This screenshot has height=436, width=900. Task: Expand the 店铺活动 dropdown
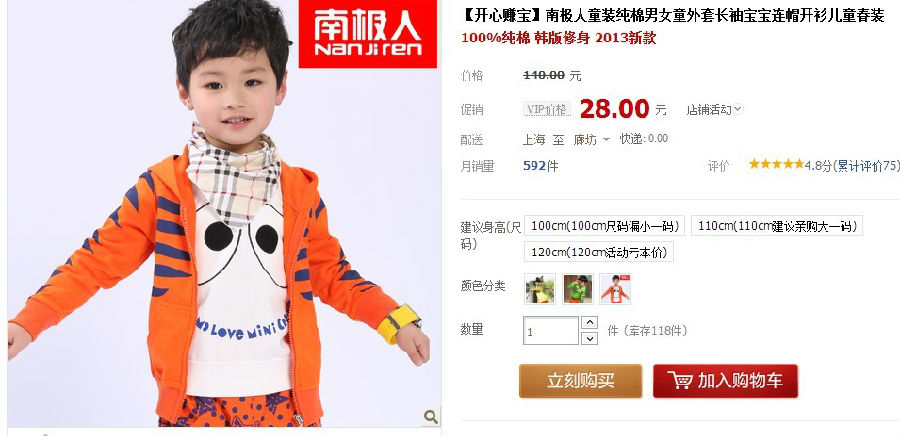715,109
